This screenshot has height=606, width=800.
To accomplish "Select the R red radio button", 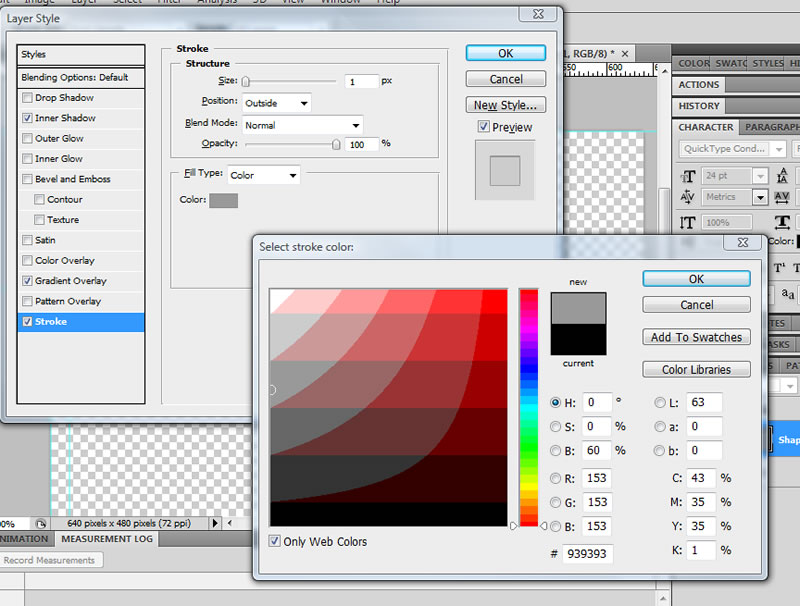I will pos(556,478).
